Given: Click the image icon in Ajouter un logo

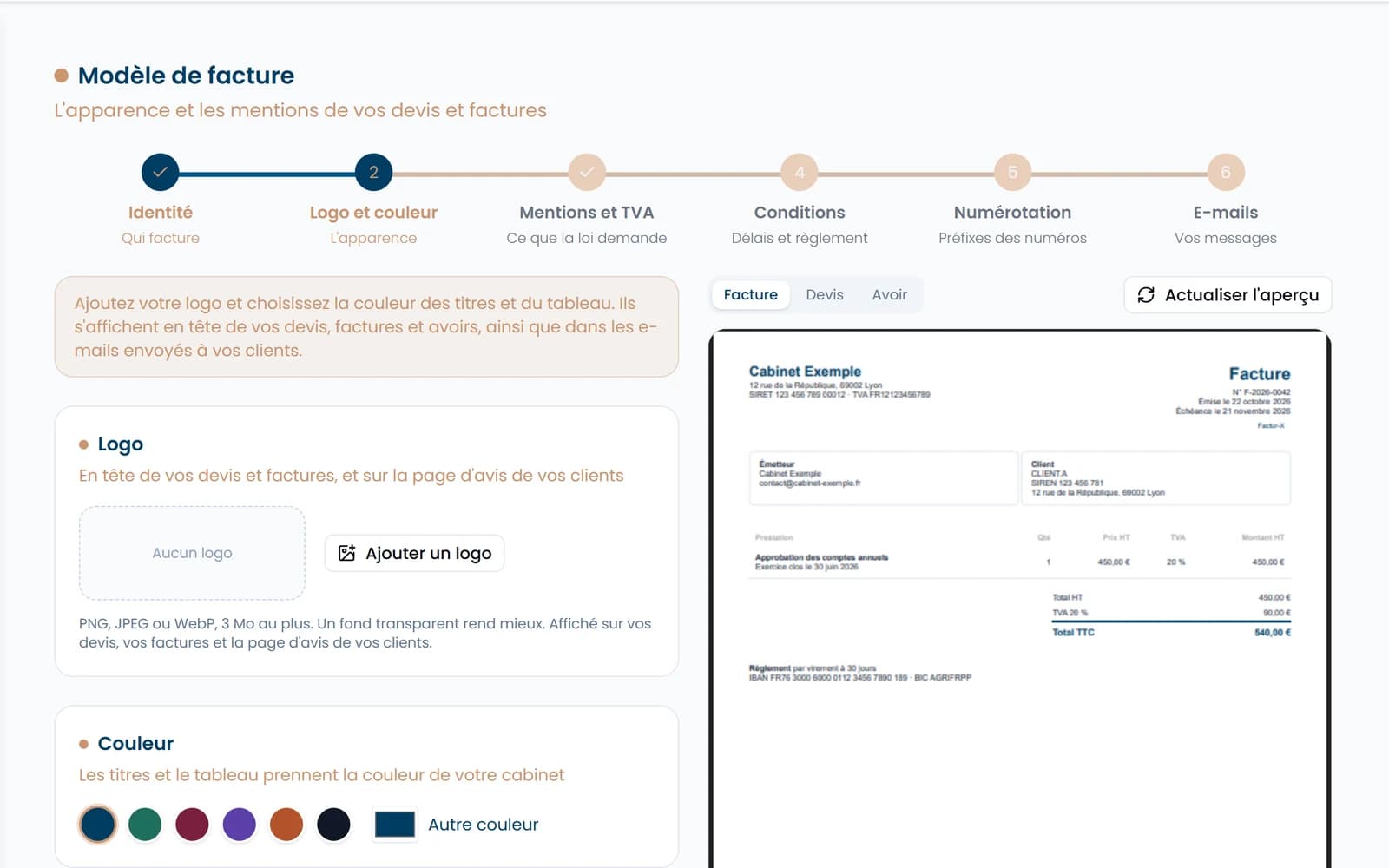Looking at the screenshot, I should tap(346, 553).
